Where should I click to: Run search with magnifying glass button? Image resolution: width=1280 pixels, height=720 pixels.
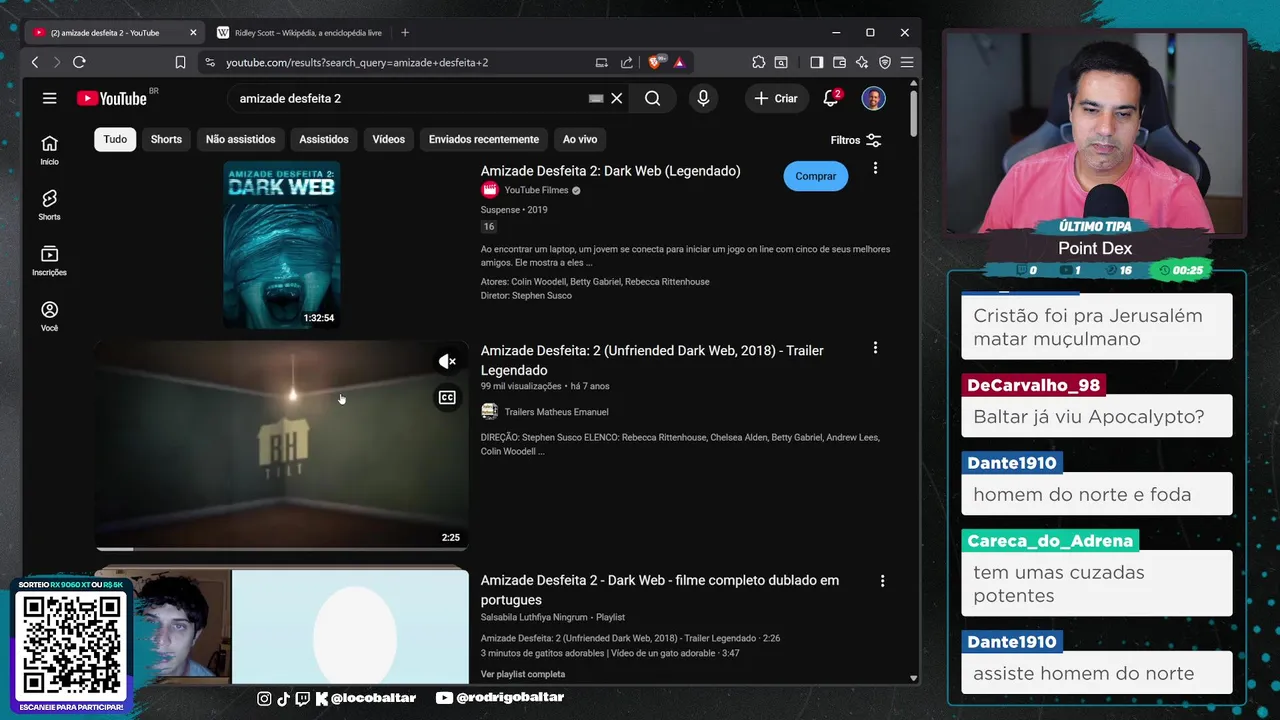point(652,98)
